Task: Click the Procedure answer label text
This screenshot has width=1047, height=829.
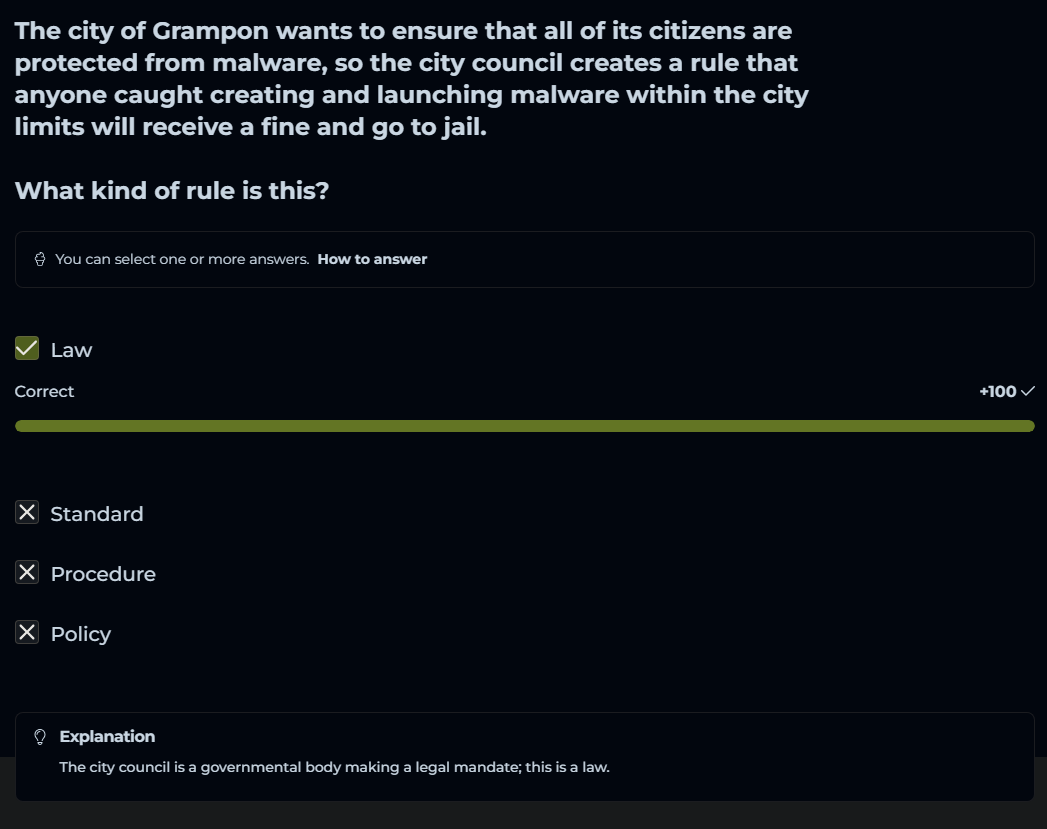Action: click(x=103, y=574)
